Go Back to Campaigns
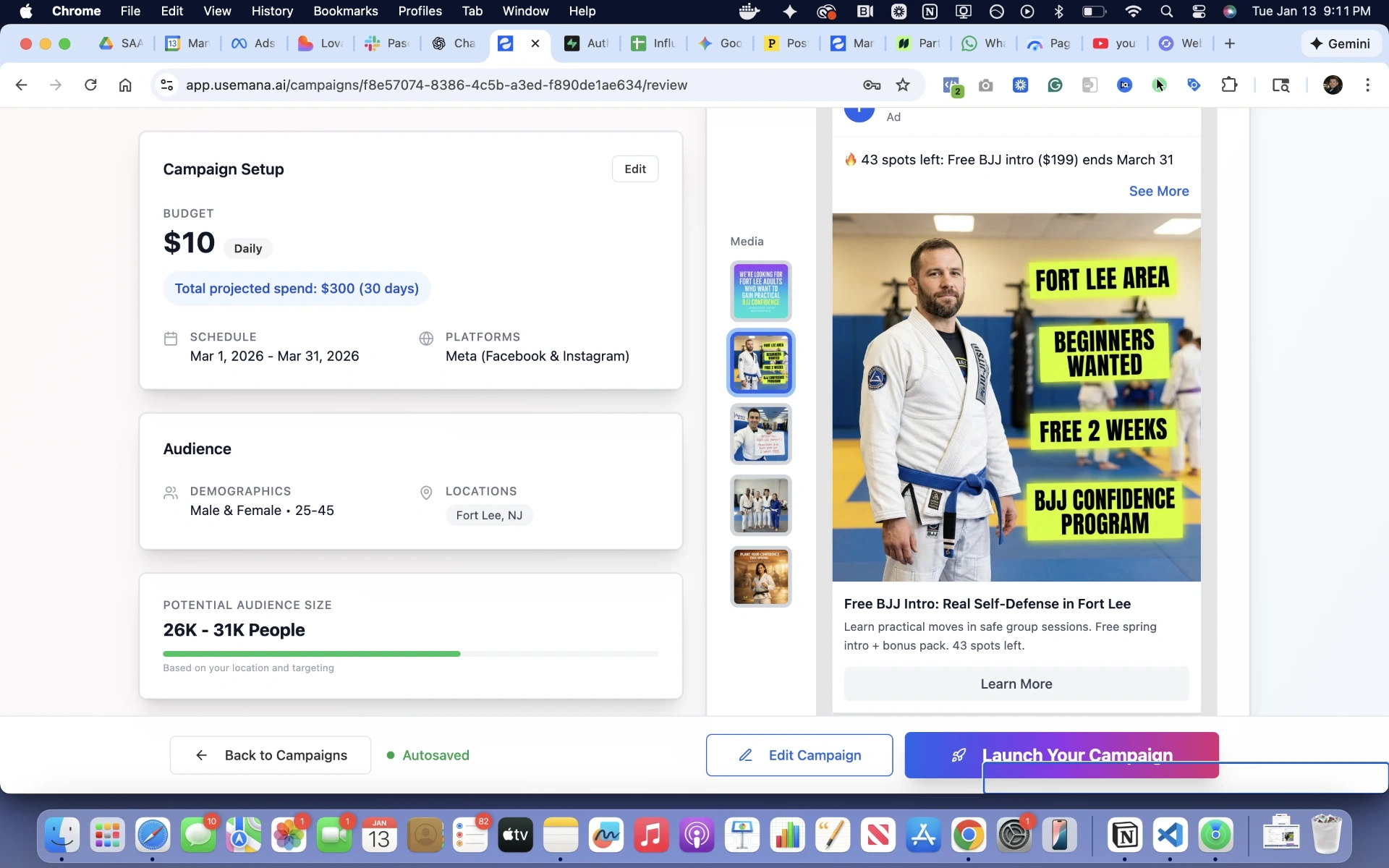Viewport: 1389px width, 868px height. click(271, 755)
